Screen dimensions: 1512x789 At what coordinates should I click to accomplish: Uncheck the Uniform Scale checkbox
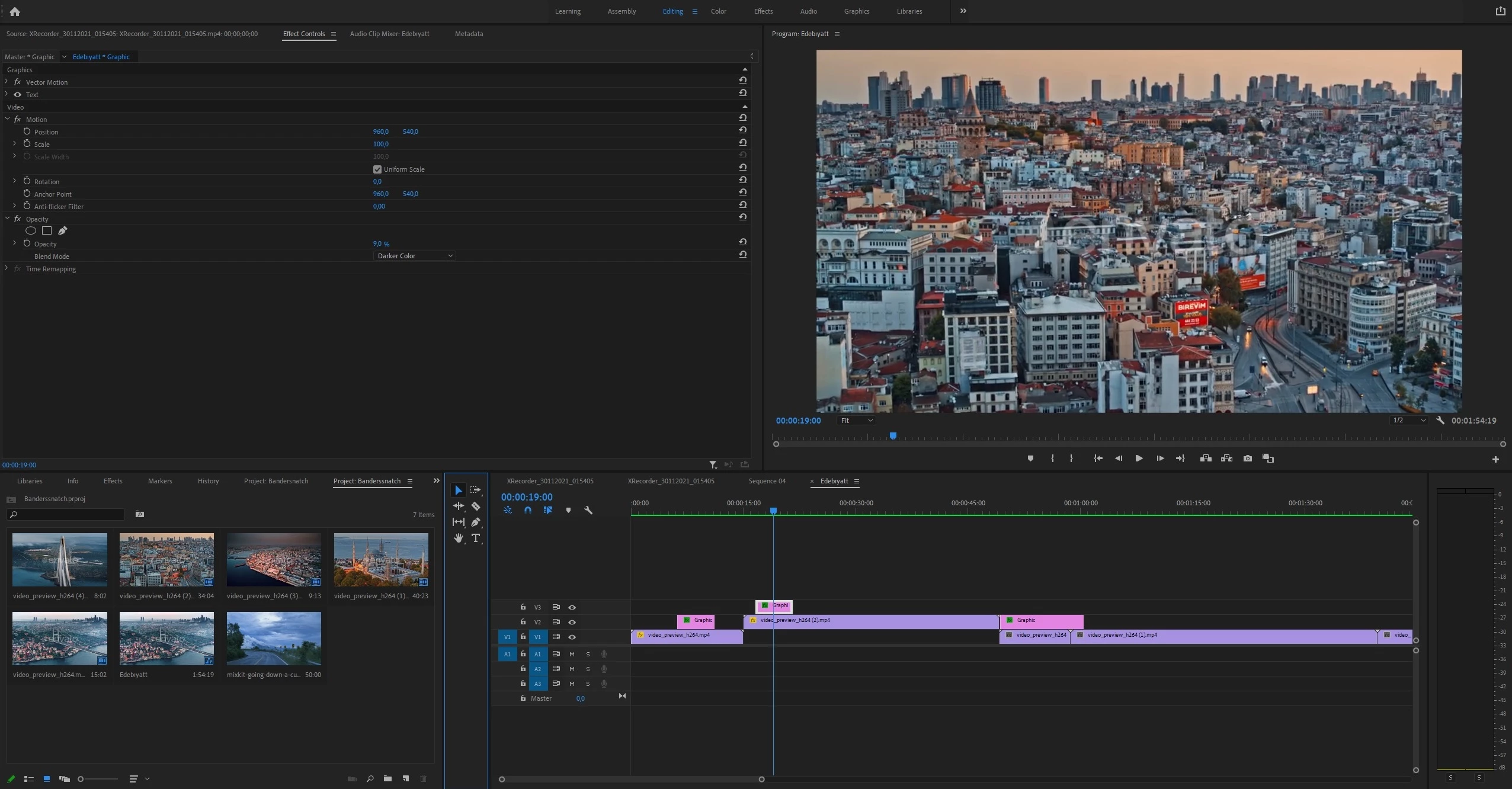point(377,169)
